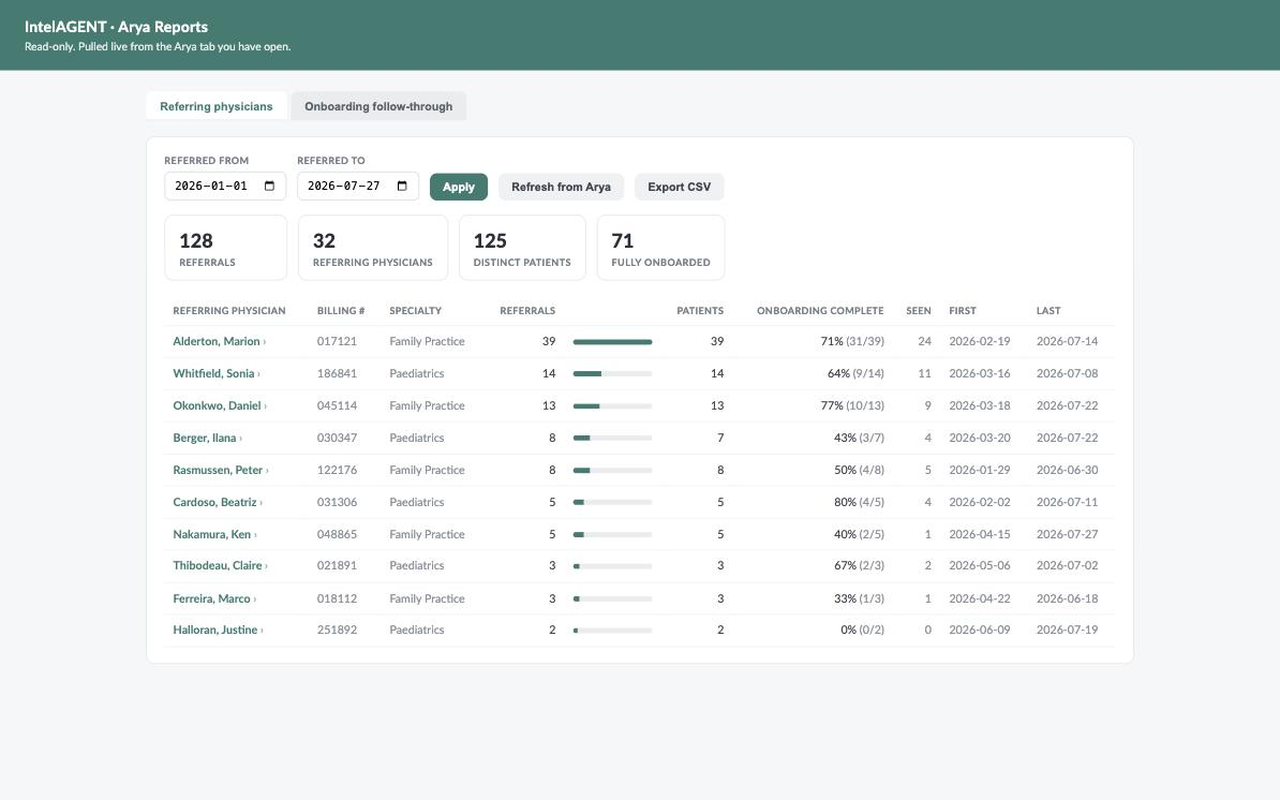Export the report as CSV

click(679, 187)
